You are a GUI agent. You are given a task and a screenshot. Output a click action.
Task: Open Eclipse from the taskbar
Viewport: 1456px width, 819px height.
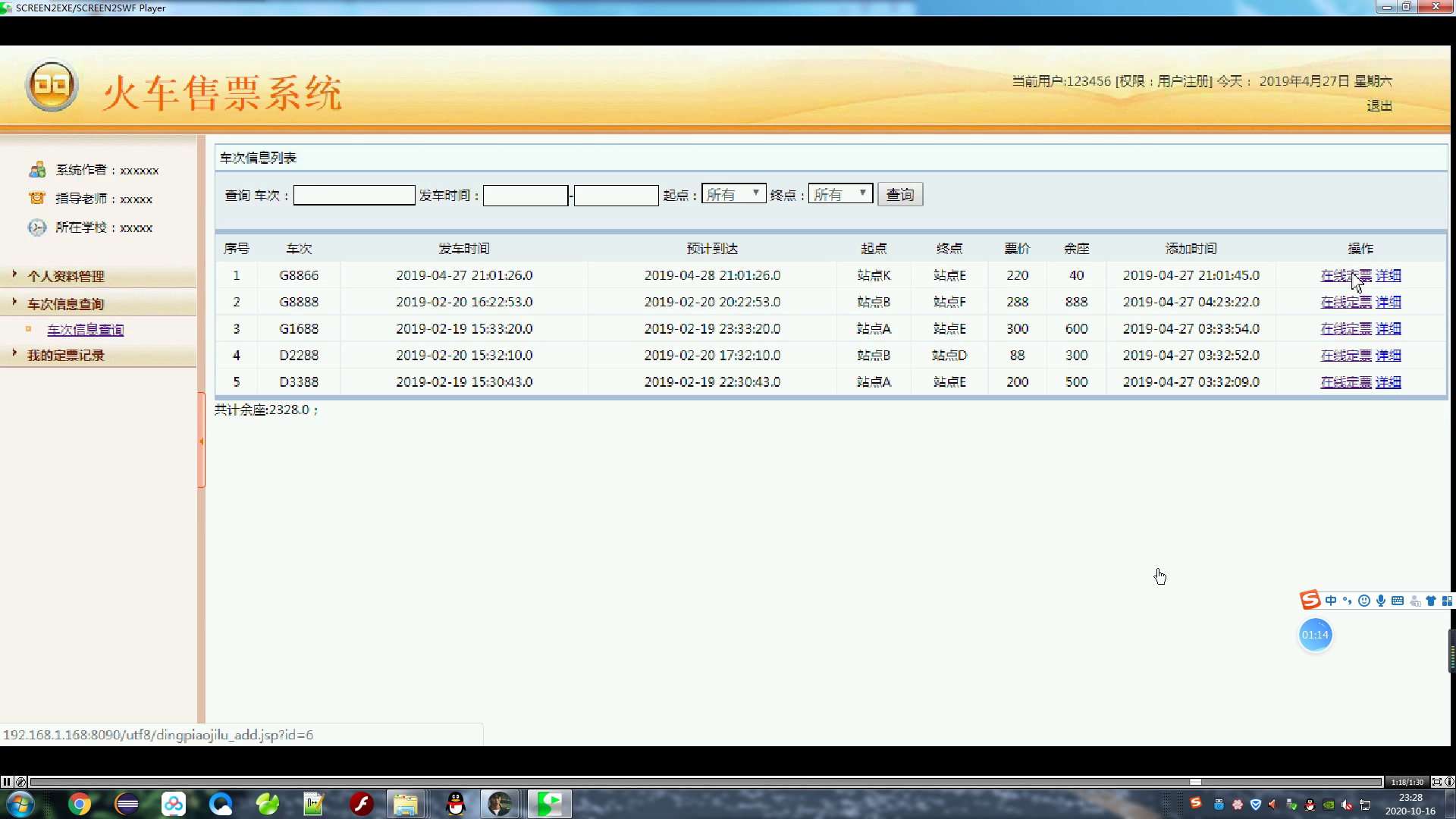pos(127,804)
